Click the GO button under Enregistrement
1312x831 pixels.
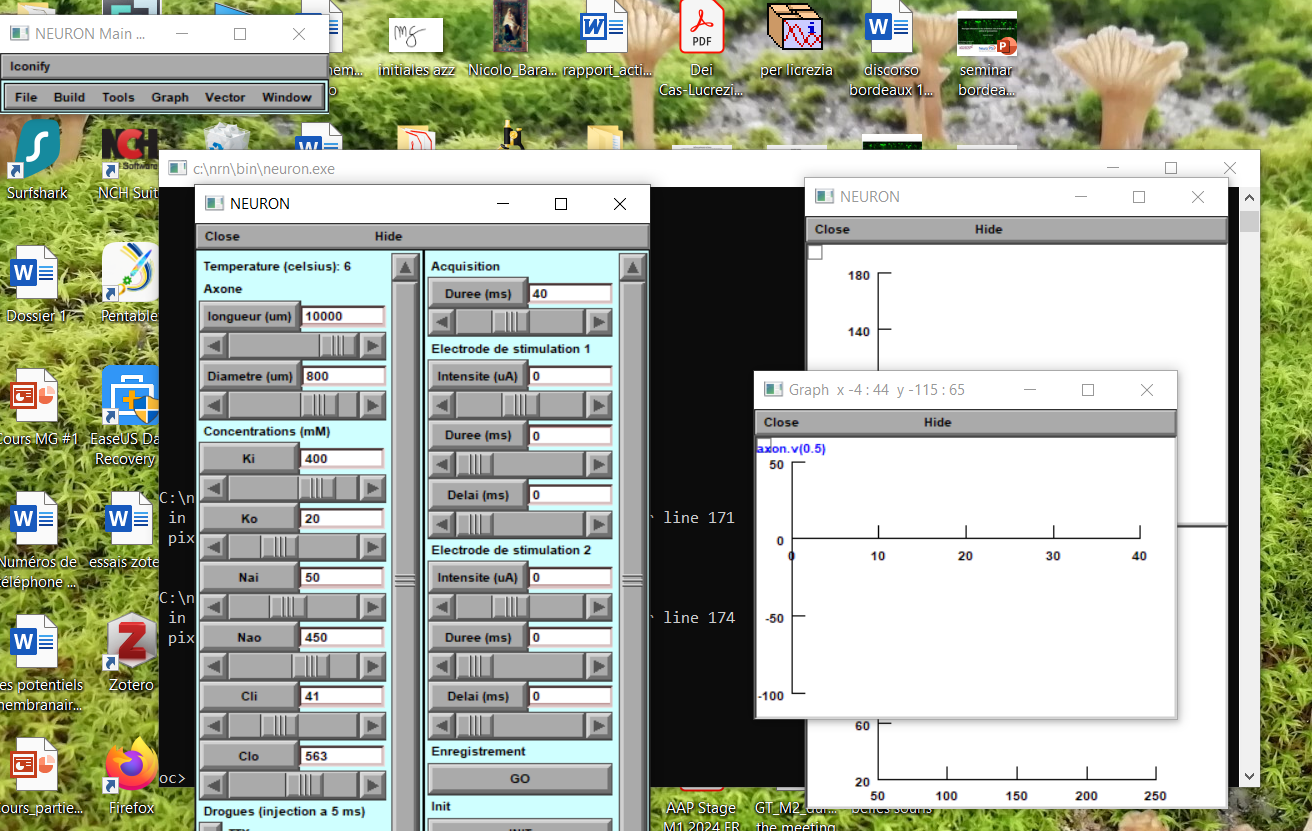point(520,778)
